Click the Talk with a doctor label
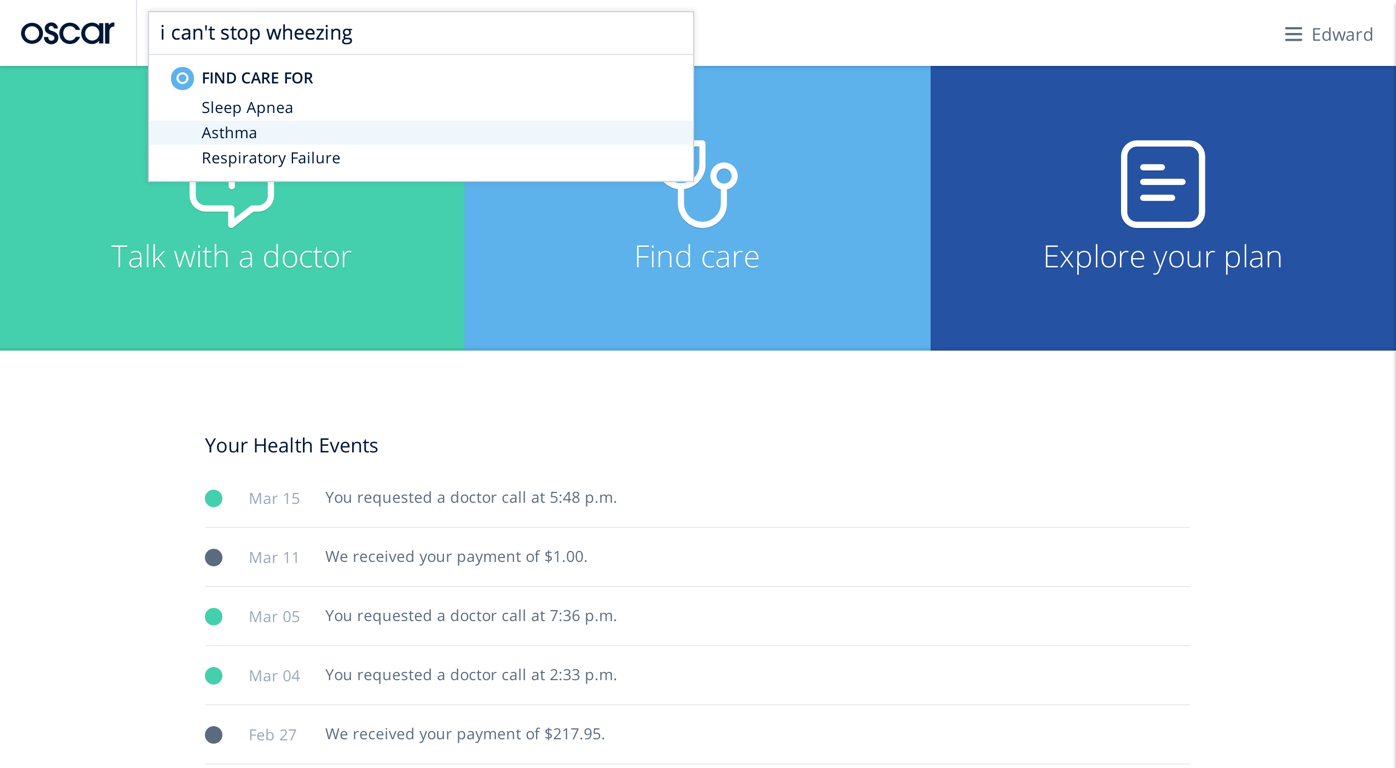1396x768 pixels. click(231, 256)
